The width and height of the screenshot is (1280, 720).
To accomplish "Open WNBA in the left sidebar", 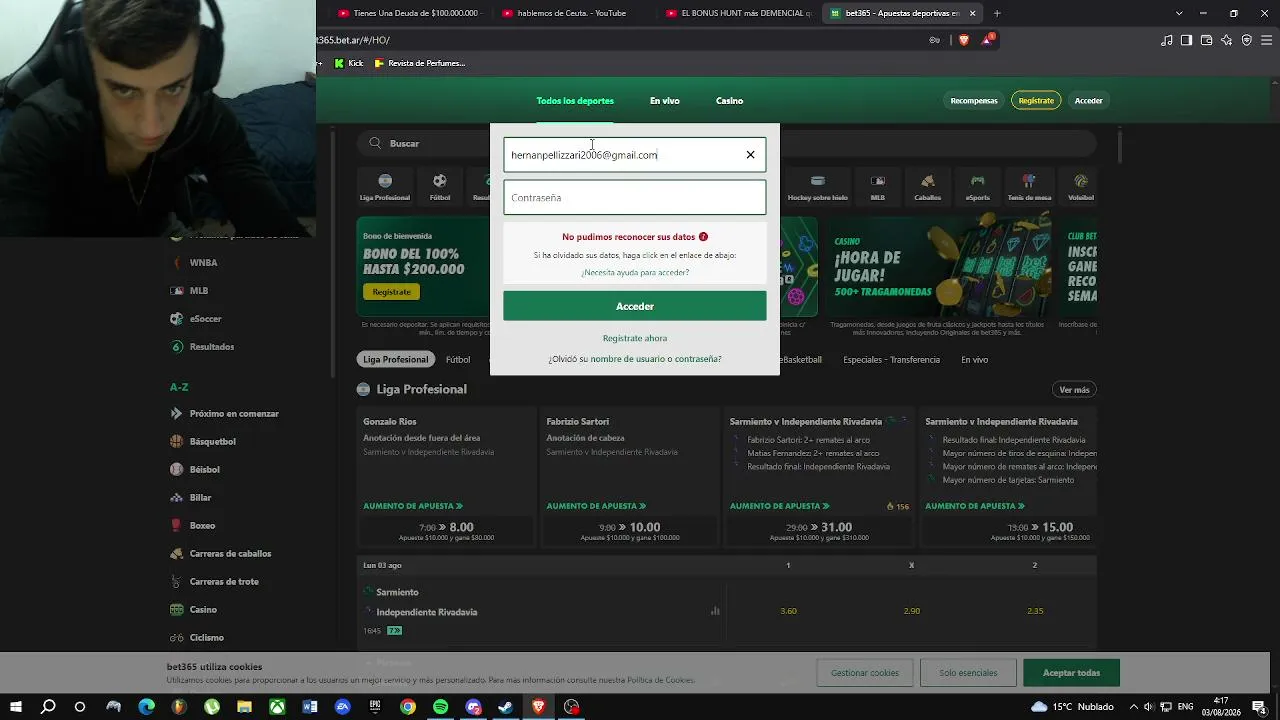I will pyautogui.click(x=203, y=263).
